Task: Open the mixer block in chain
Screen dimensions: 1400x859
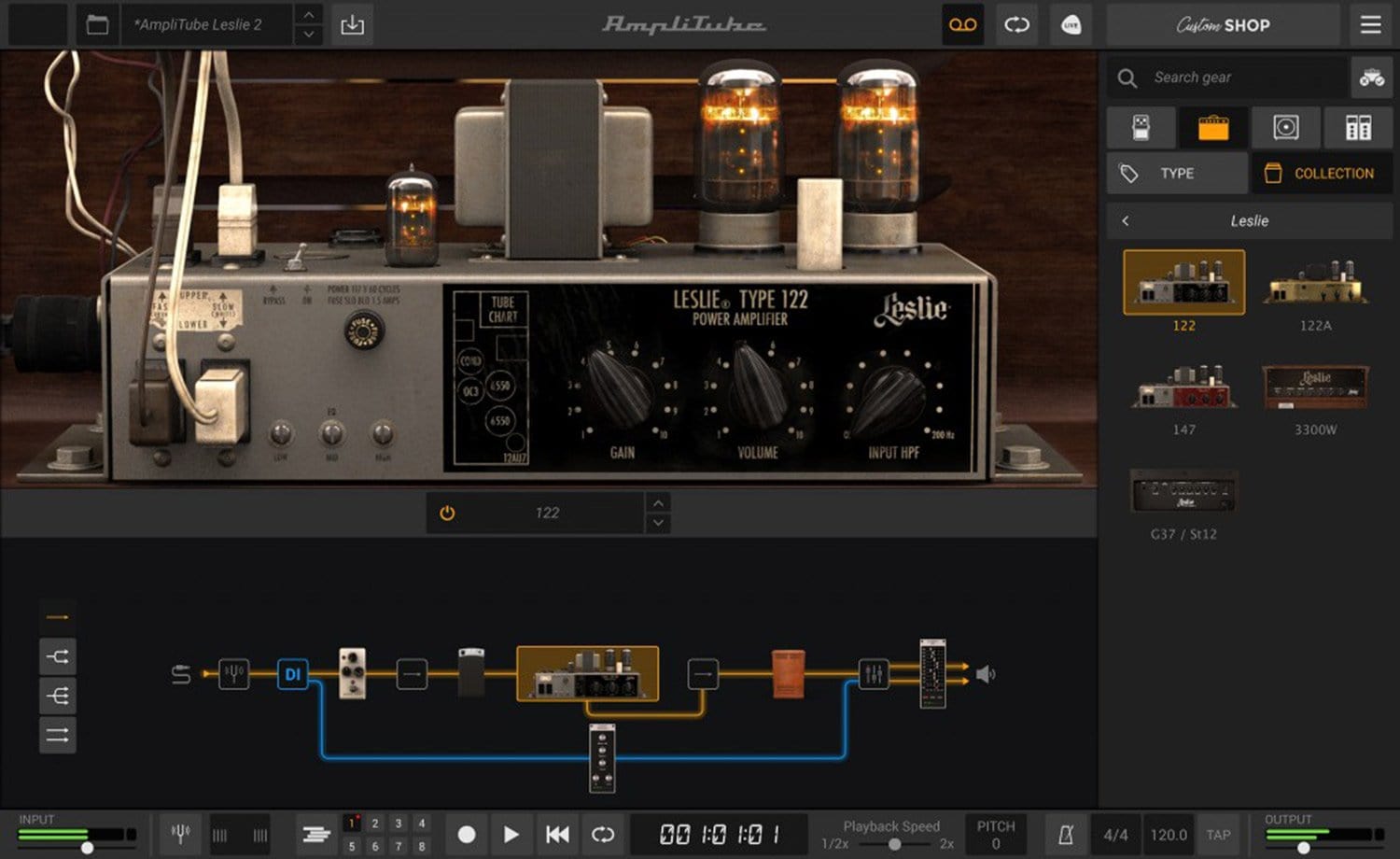Action: tap(873, 673)
